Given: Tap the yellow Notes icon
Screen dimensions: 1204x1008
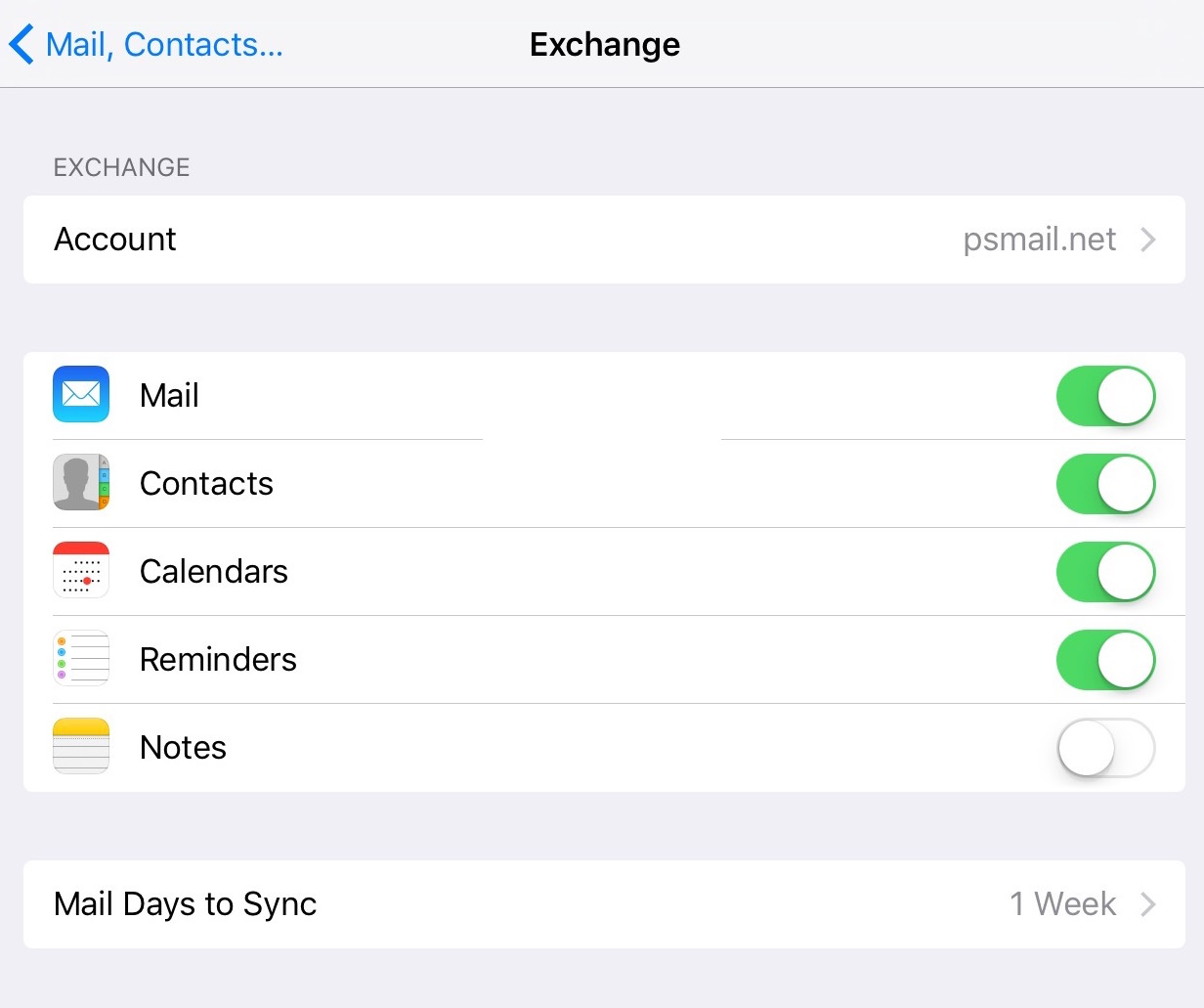Looking at the screenshot, I should pos(81,746).
